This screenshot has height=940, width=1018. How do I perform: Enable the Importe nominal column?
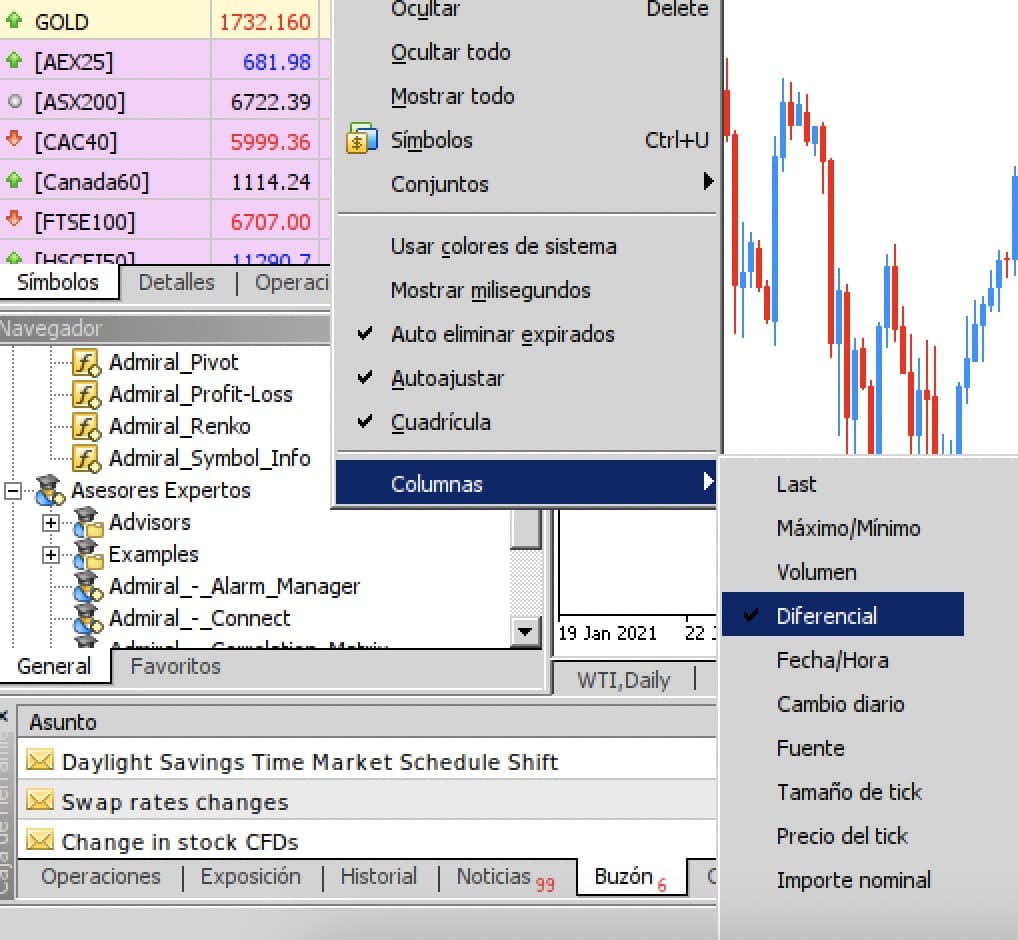click(x=843, y=880)
